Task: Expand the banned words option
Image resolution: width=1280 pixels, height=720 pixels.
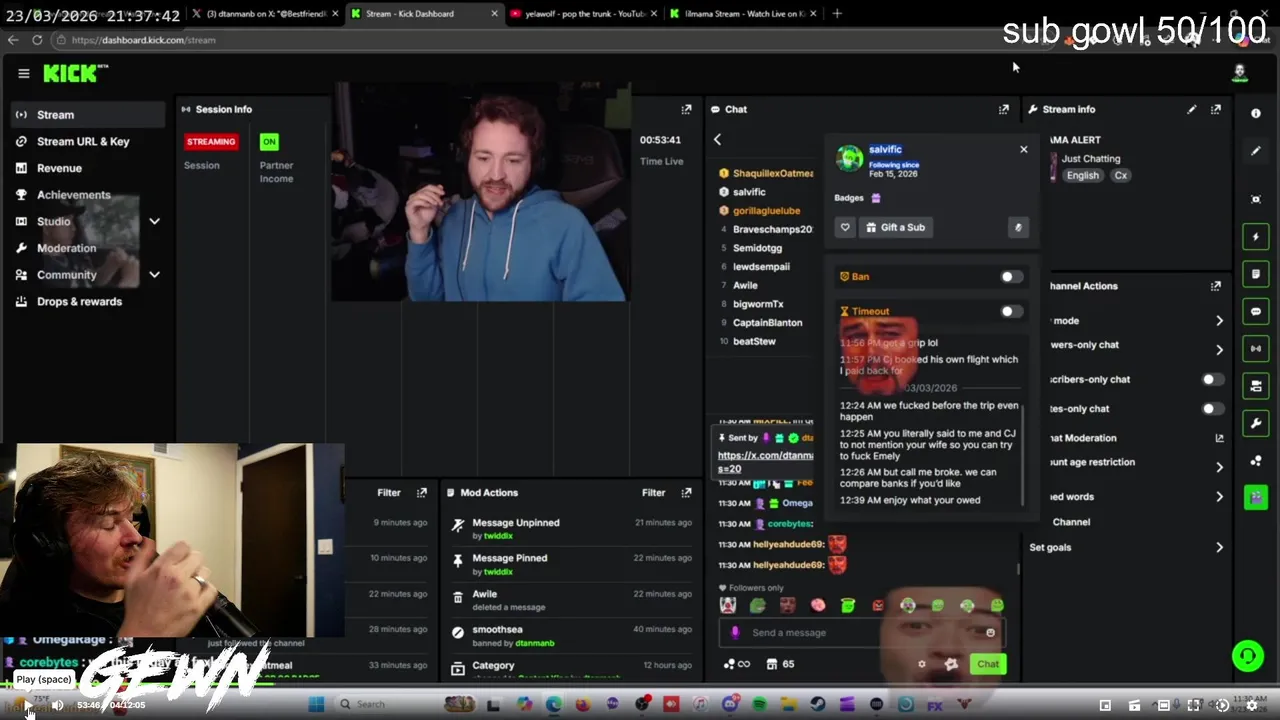Action: [1219, 496]
